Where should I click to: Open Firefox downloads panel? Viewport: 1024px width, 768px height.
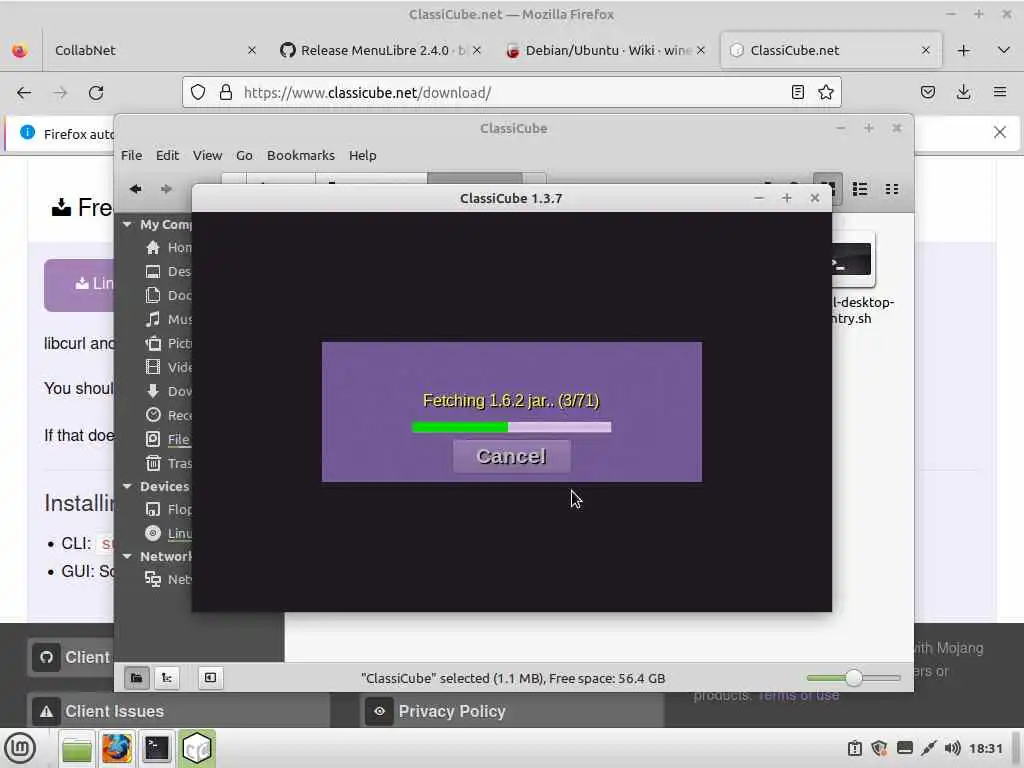(963, 93)
